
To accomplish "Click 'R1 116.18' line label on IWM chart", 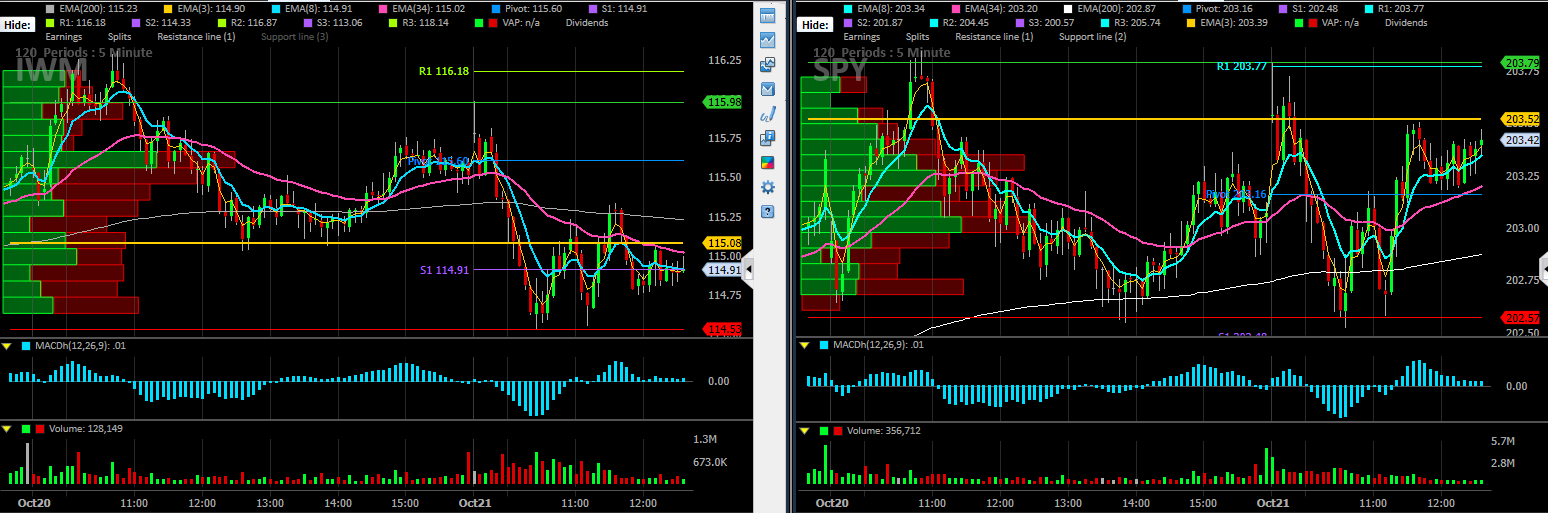I will click(444, 71).
